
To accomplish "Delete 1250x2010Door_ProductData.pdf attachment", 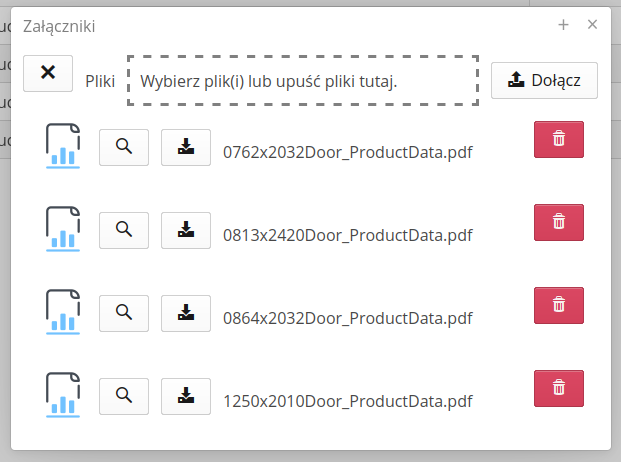I will click(x=559, y=388).
